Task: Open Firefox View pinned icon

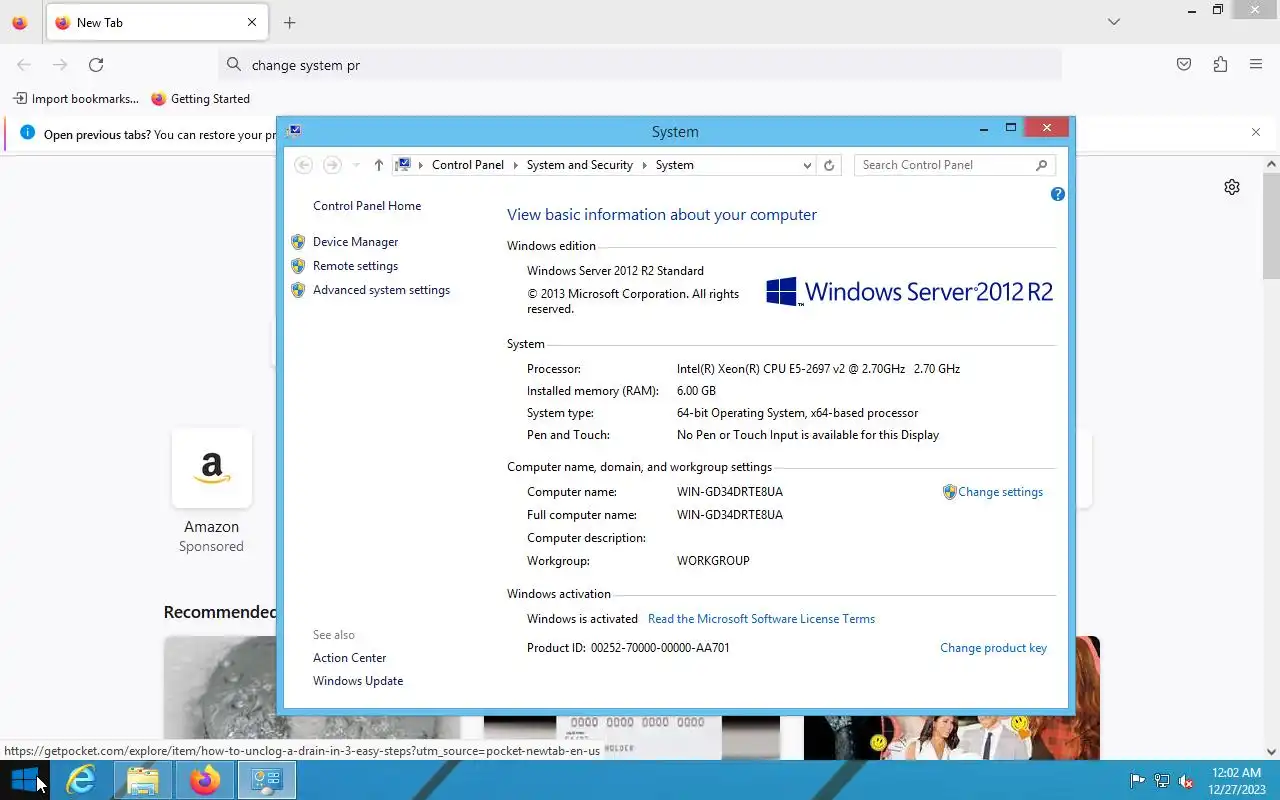Action: pyautogui.click(x=20, y=22)
